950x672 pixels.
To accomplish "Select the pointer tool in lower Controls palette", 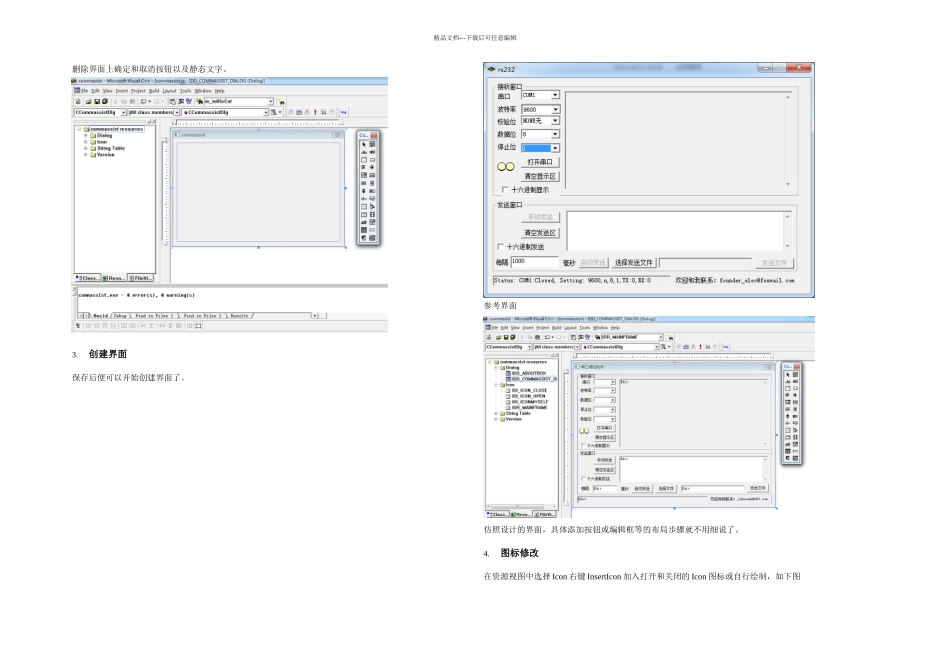I will coord(787,377).
